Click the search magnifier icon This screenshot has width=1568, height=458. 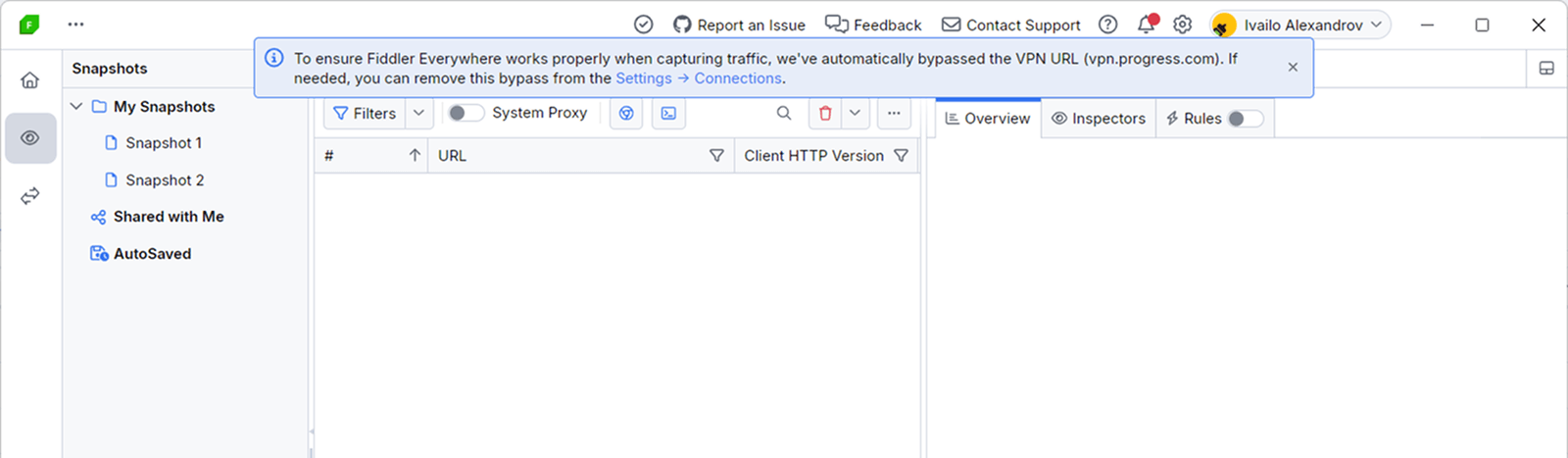(784, 113)
